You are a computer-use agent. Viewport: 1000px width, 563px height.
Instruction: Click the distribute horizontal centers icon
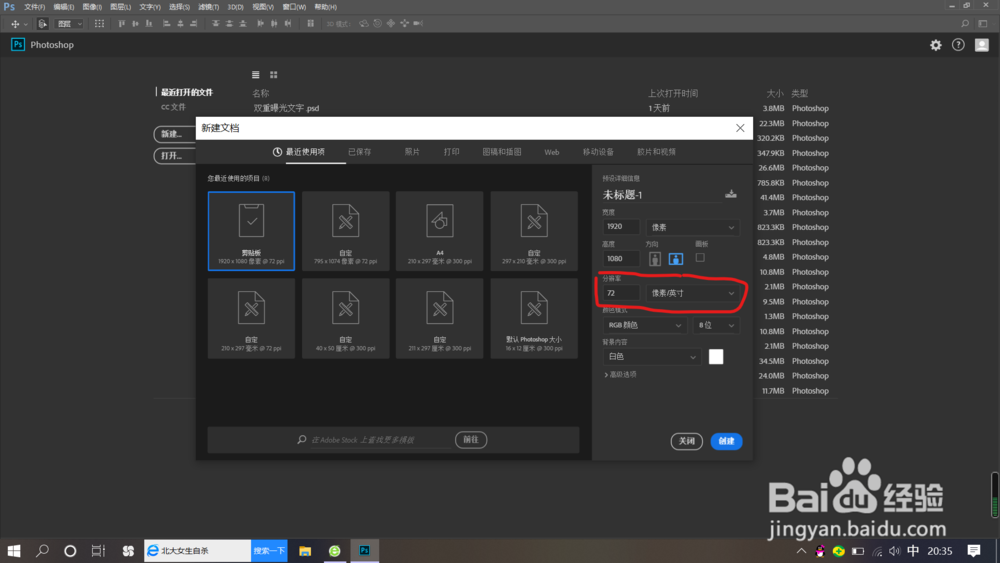pos(274,24)
